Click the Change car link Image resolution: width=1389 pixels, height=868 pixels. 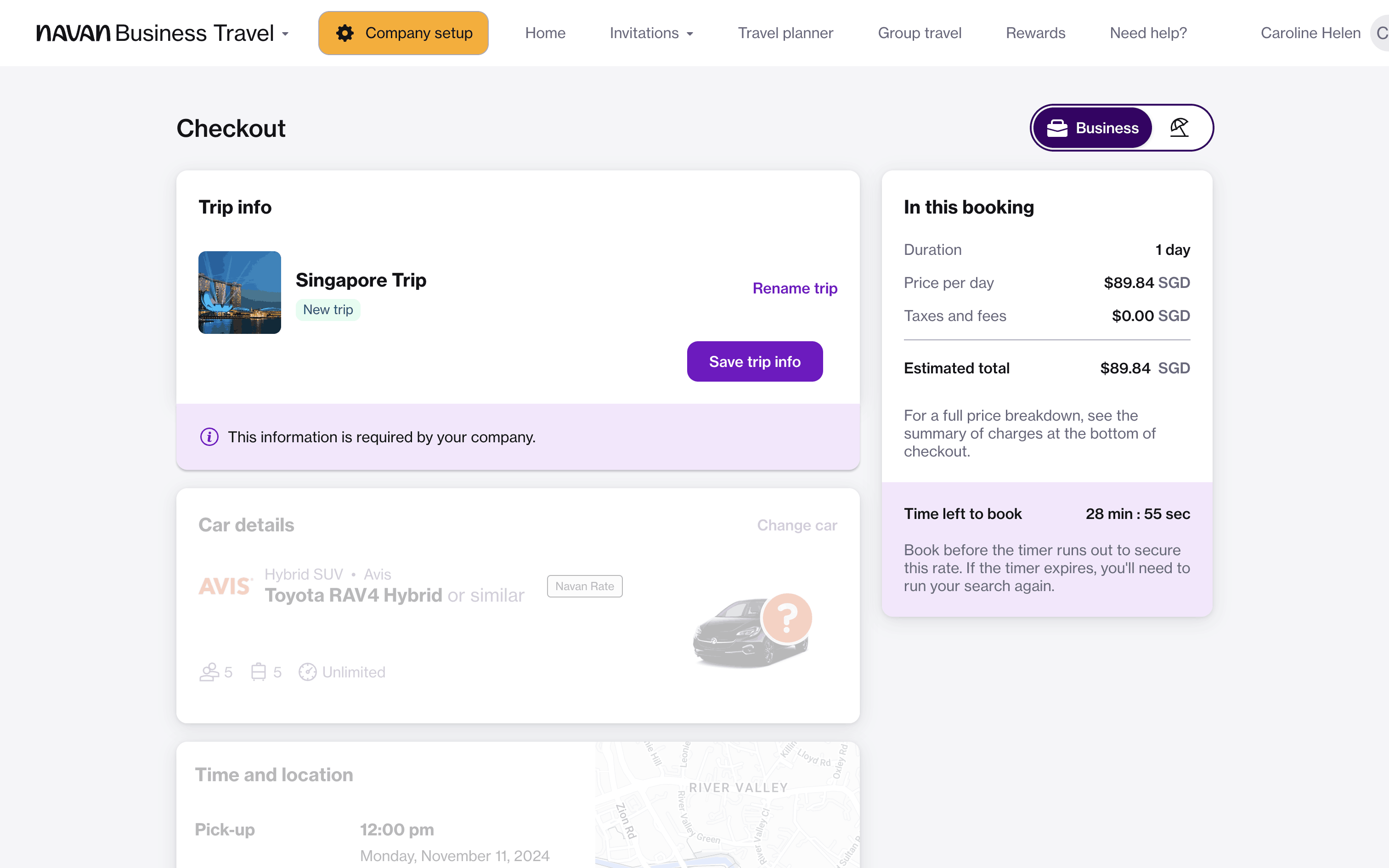[x=796, y=525]
